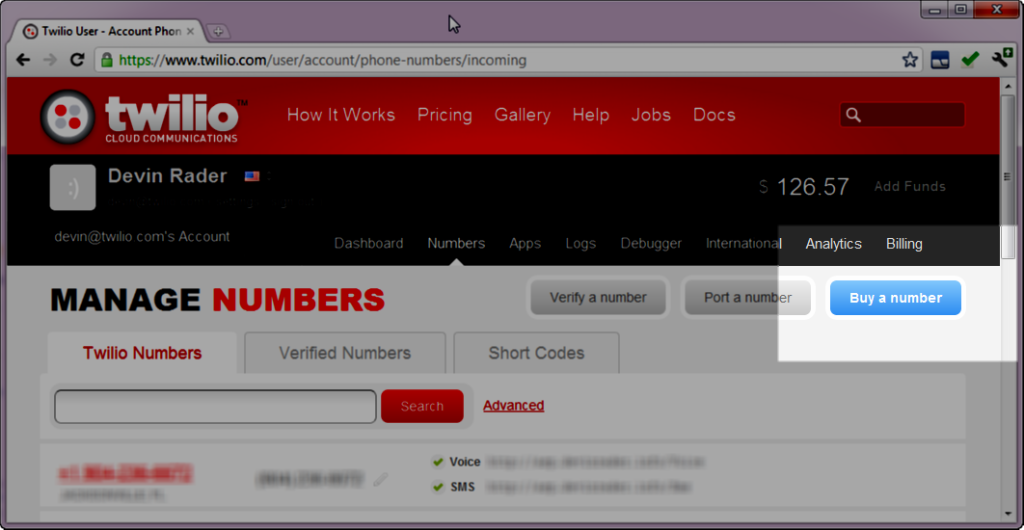Click the user avatar smiley image

pyautogui.click(x=73, y=188)
